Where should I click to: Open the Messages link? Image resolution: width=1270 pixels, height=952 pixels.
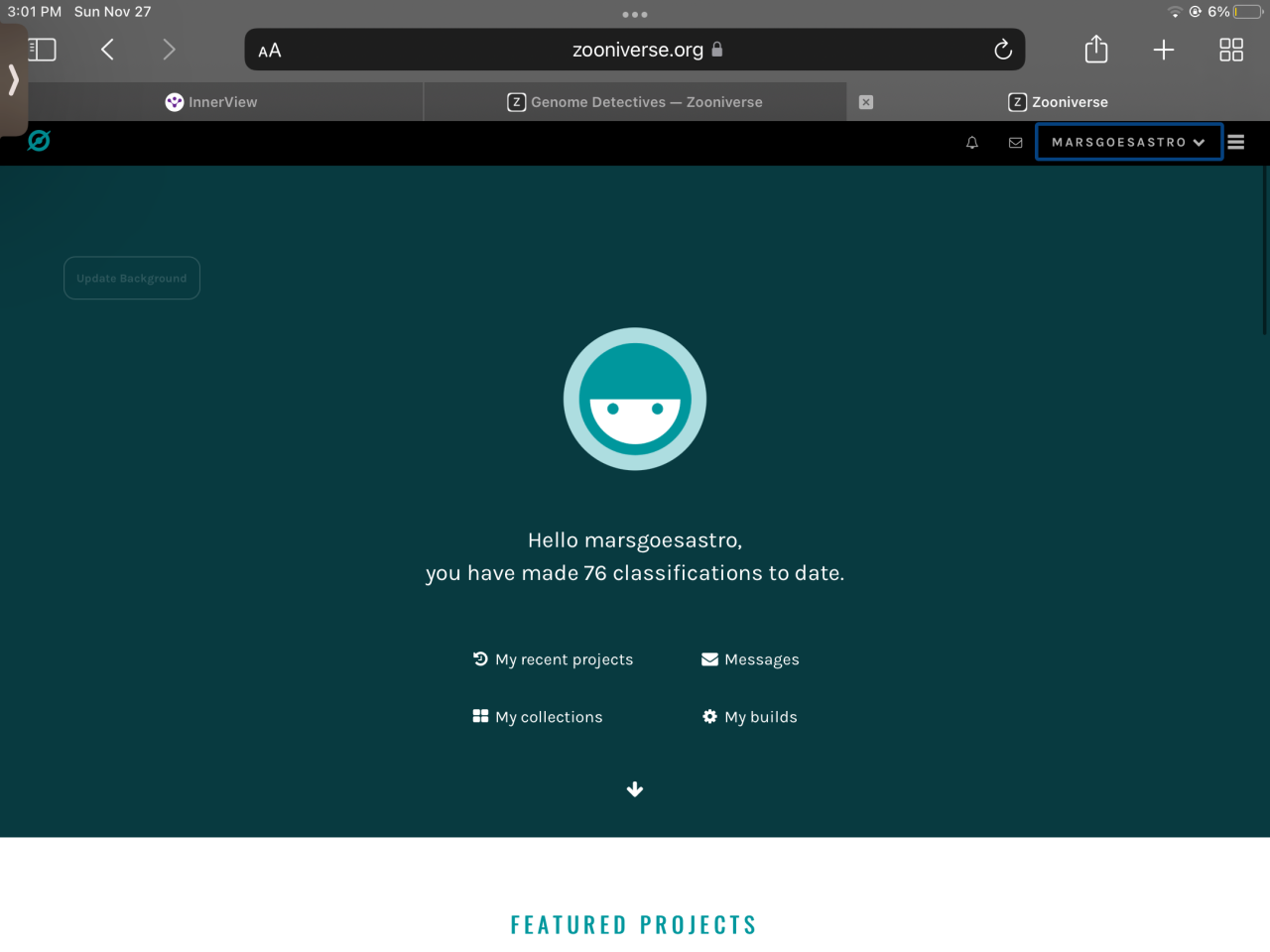coord(750,659)
